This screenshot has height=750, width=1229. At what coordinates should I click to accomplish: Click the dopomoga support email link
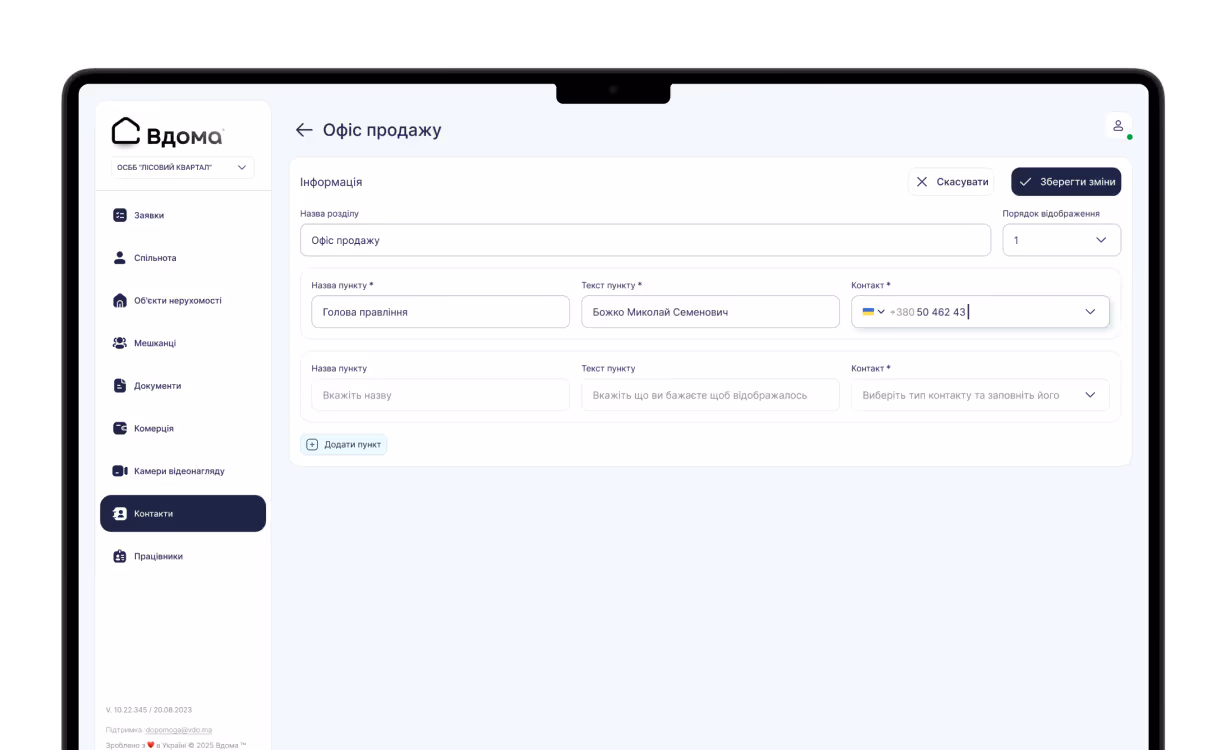(179, 730)
